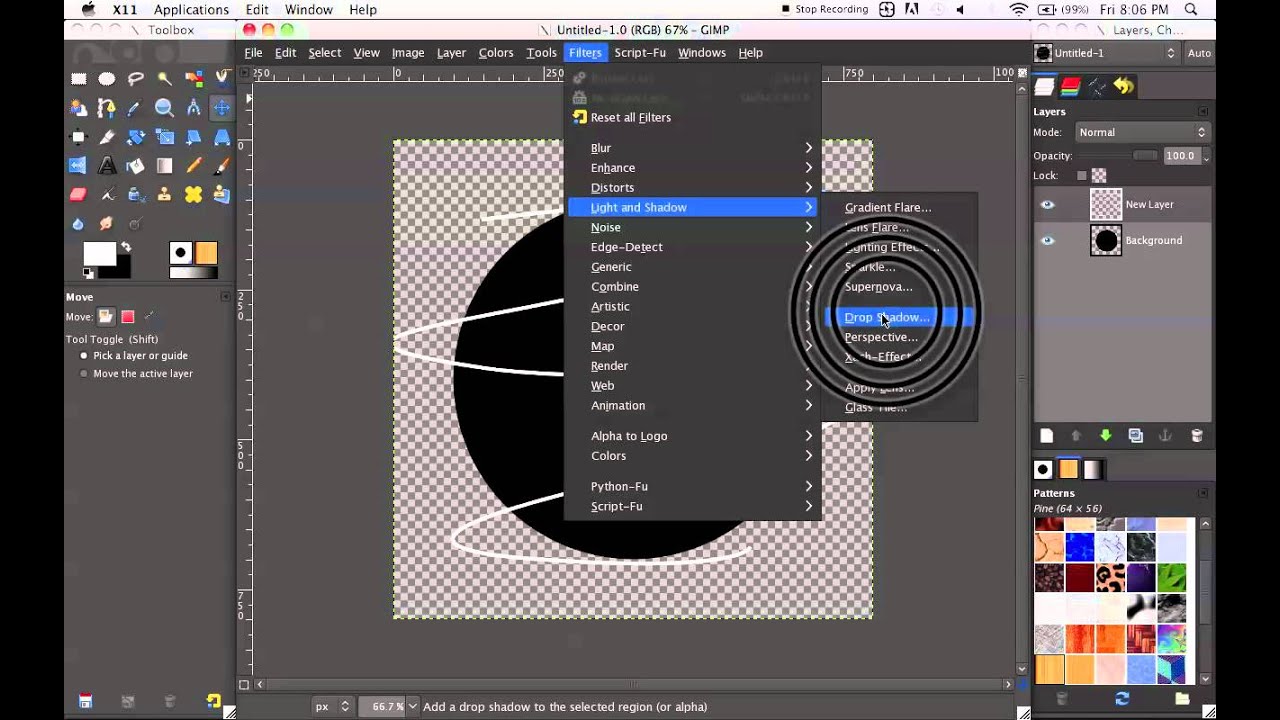Hide the Background layer

click(1047, 241)
